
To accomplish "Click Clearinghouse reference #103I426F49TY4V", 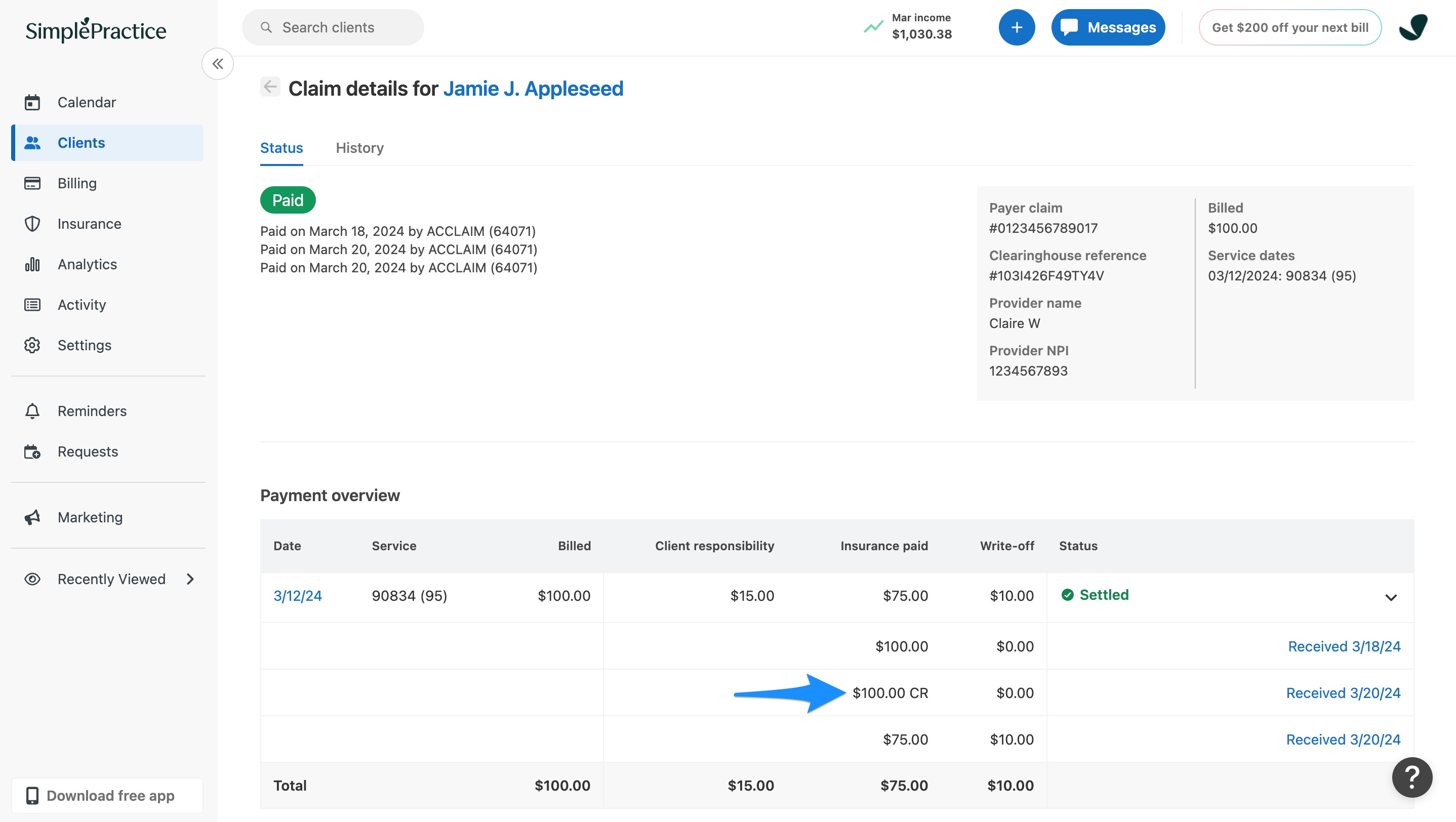I will (1046, 276).
